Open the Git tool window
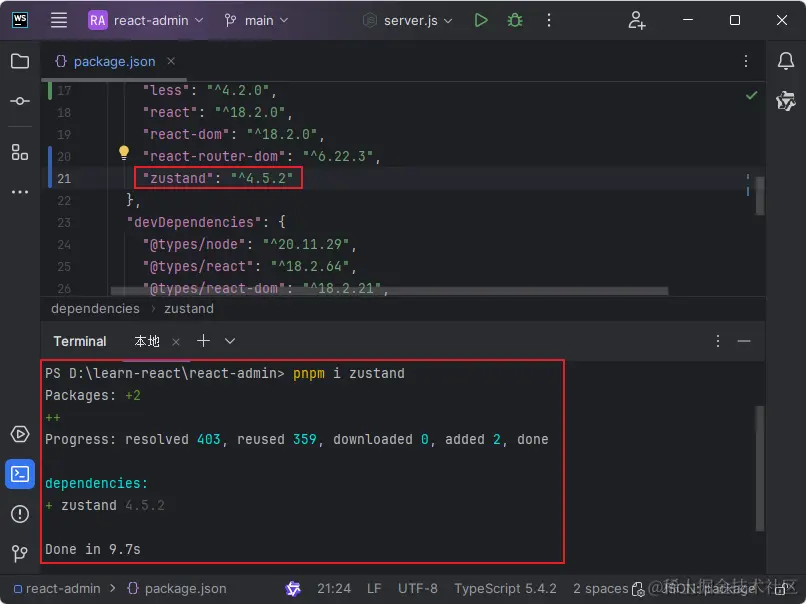The height and width of the screenshot is (604, 806). (20, 553)
